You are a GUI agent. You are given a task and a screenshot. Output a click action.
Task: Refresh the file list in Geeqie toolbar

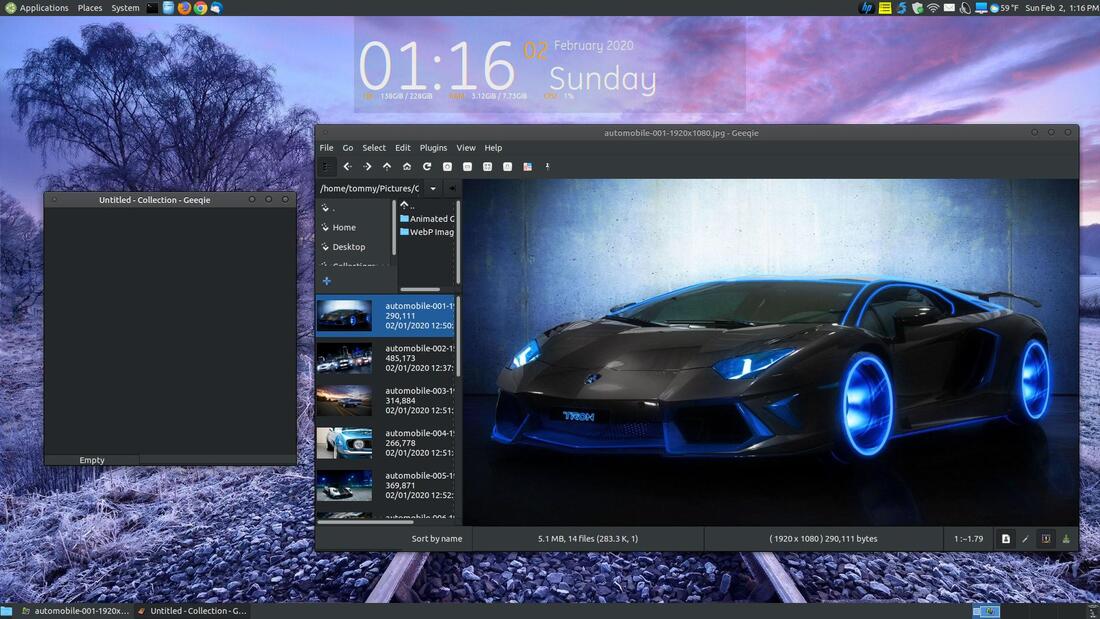(427, 167)
